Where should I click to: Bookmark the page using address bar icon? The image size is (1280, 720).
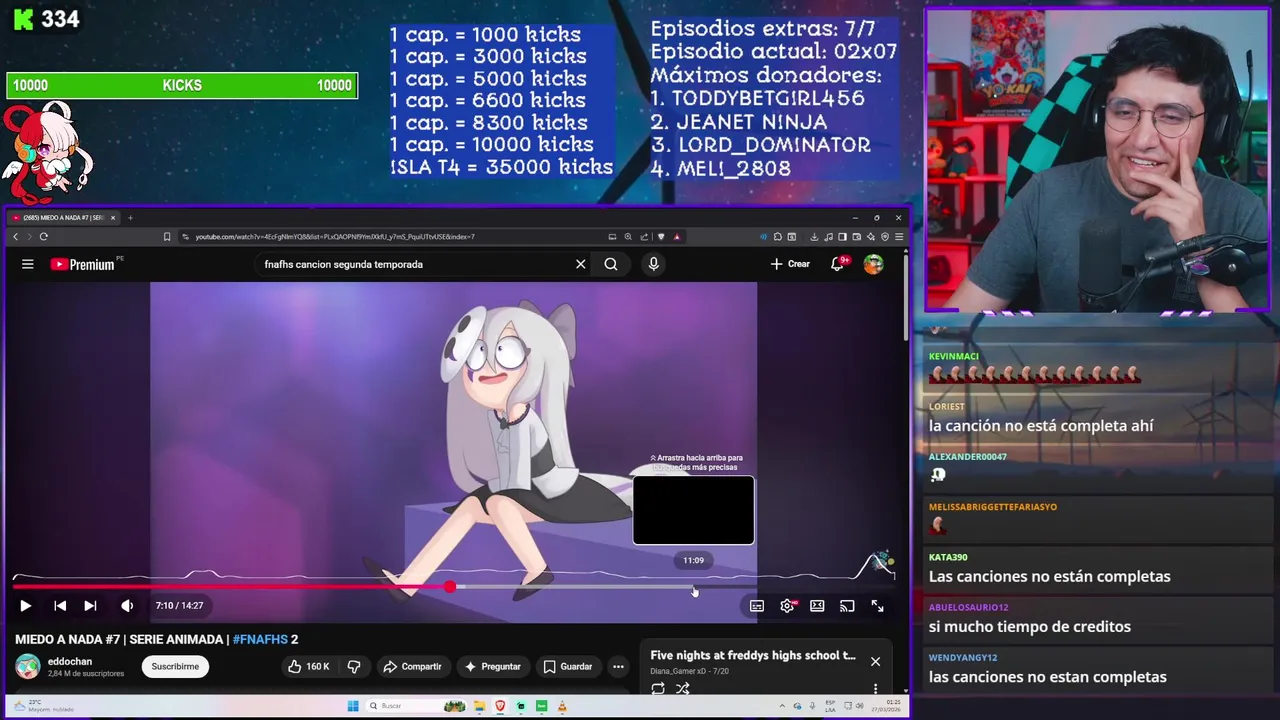[x=167, y=237]
